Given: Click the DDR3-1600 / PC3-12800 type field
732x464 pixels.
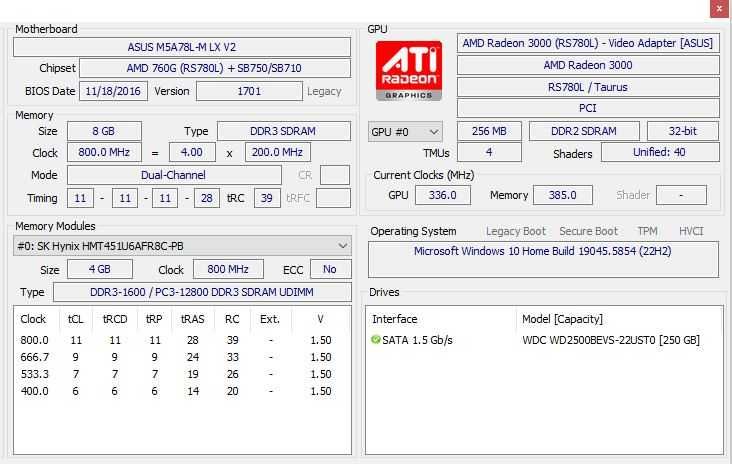Looking at the screenshot, I should (202, 292).
